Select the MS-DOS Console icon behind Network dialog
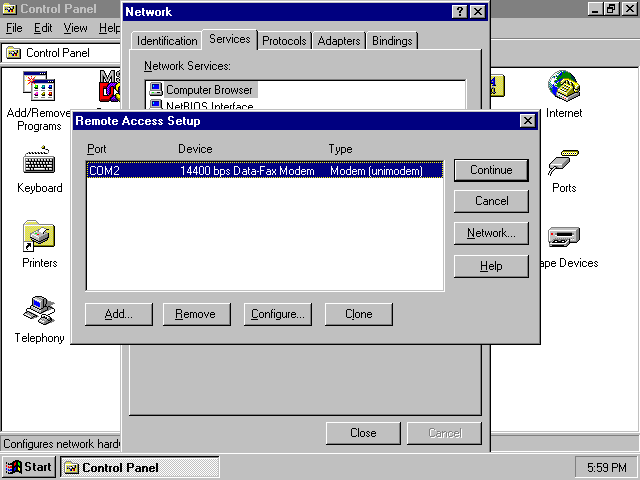 [x=110, y=86]
